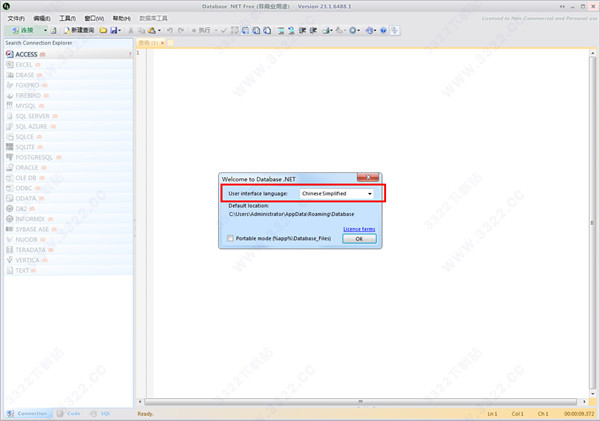This screenshot has width=600, height=421.
Task: Select NUODB in connection list
Action: pyautogui.click(x=68, y=240)
